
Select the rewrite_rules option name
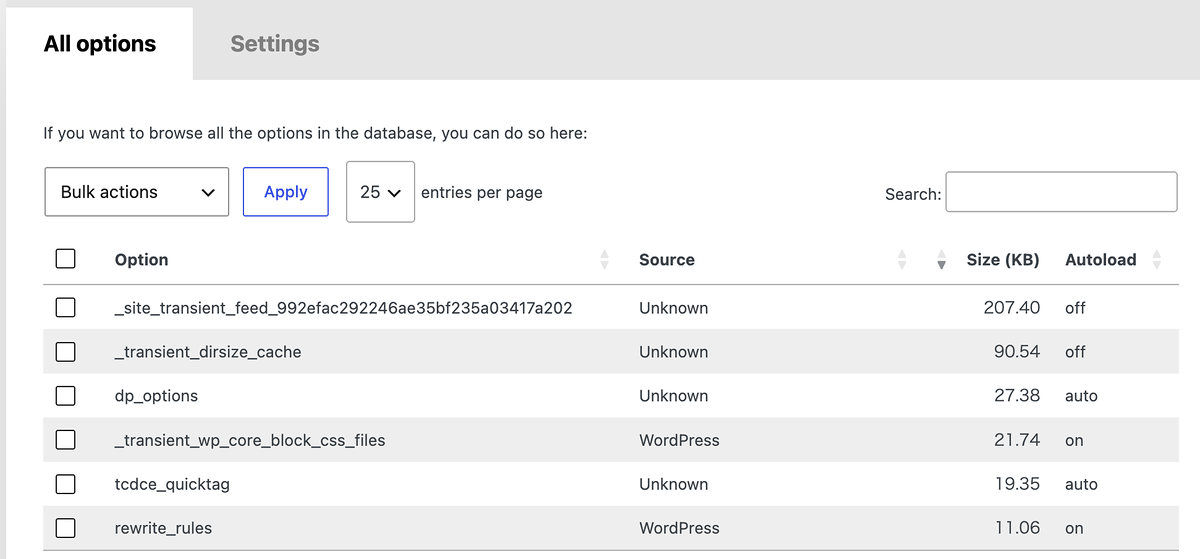click(163, 528)
